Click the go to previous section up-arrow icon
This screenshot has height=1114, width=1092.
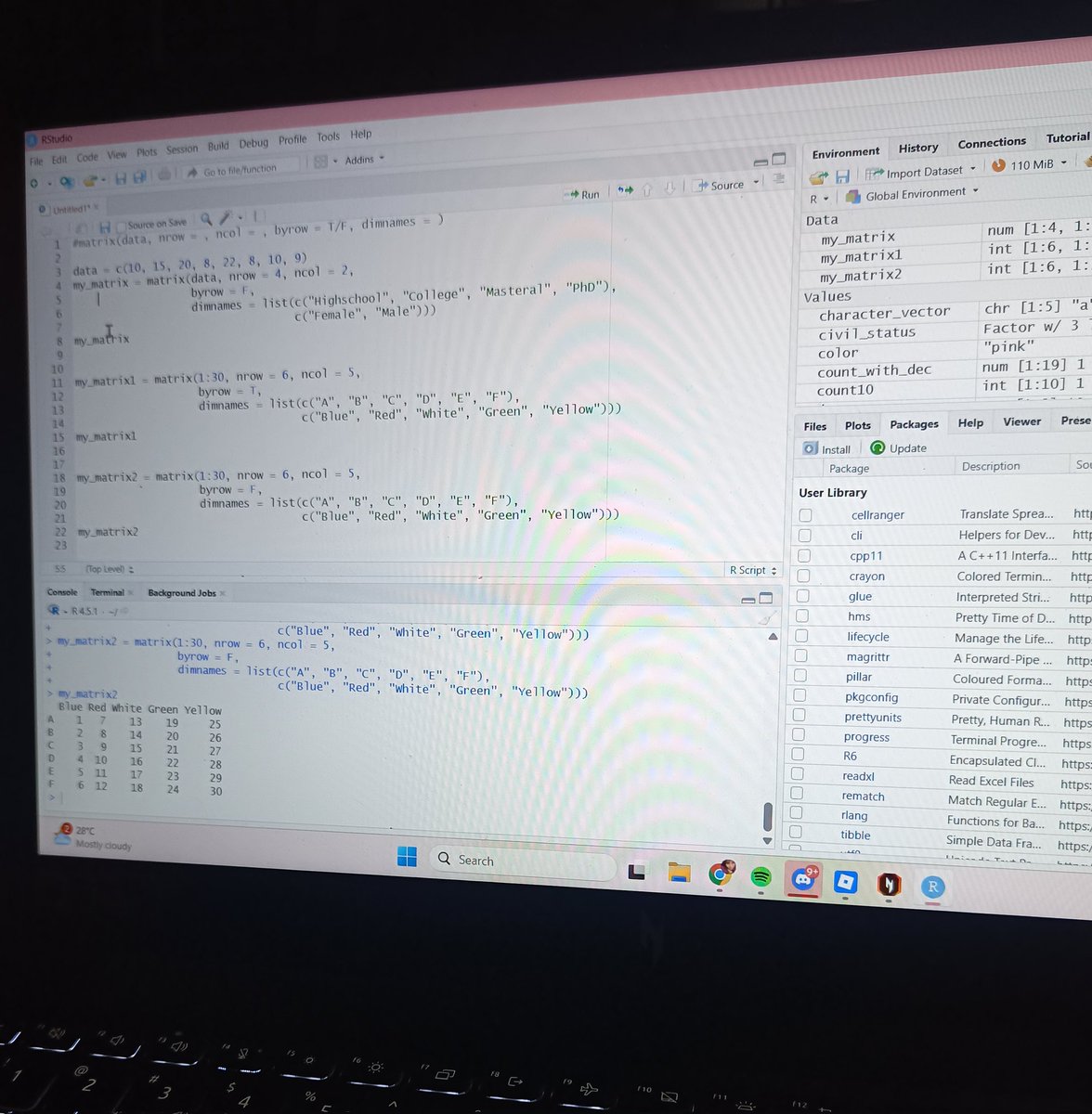[x=647, y=189]
